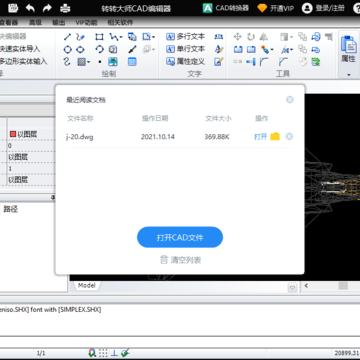Insert 单行文本 single-line text
This screenshot has width=360, height=360.
tap(185, 49)
